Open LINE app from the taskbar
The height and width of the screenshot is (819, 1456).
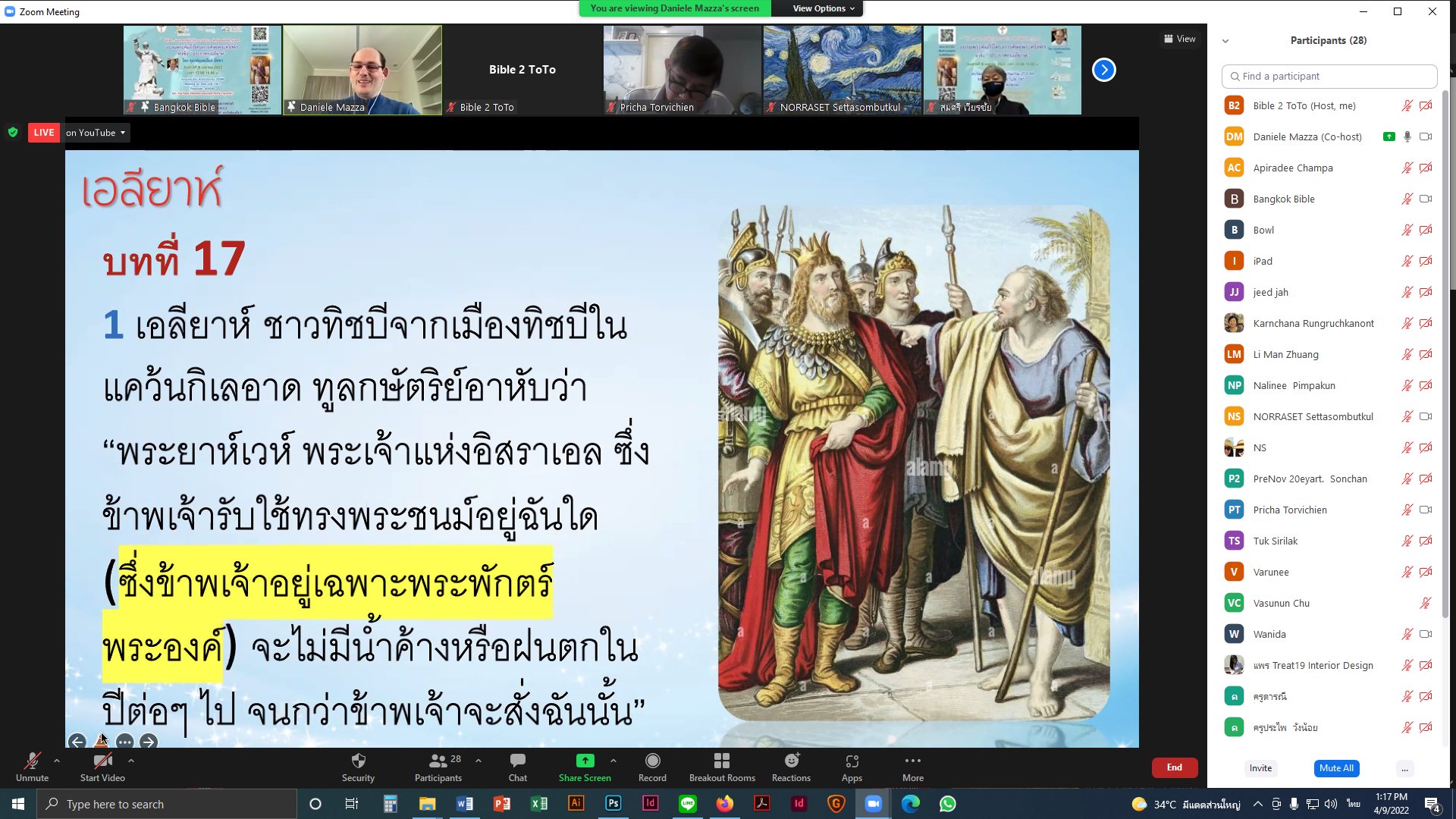tap(687, 804)
